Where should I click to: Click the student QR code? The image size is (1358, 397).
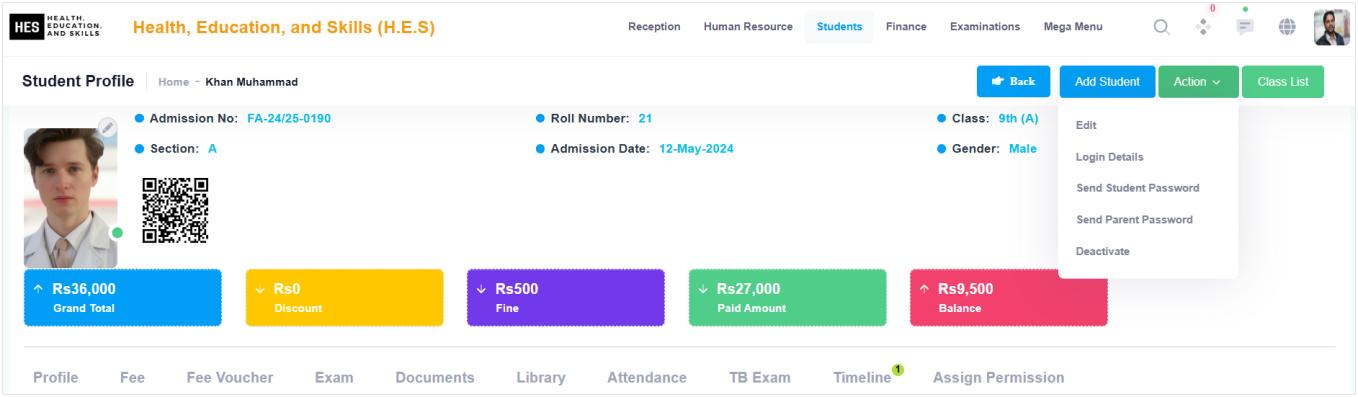click(175, 210)
